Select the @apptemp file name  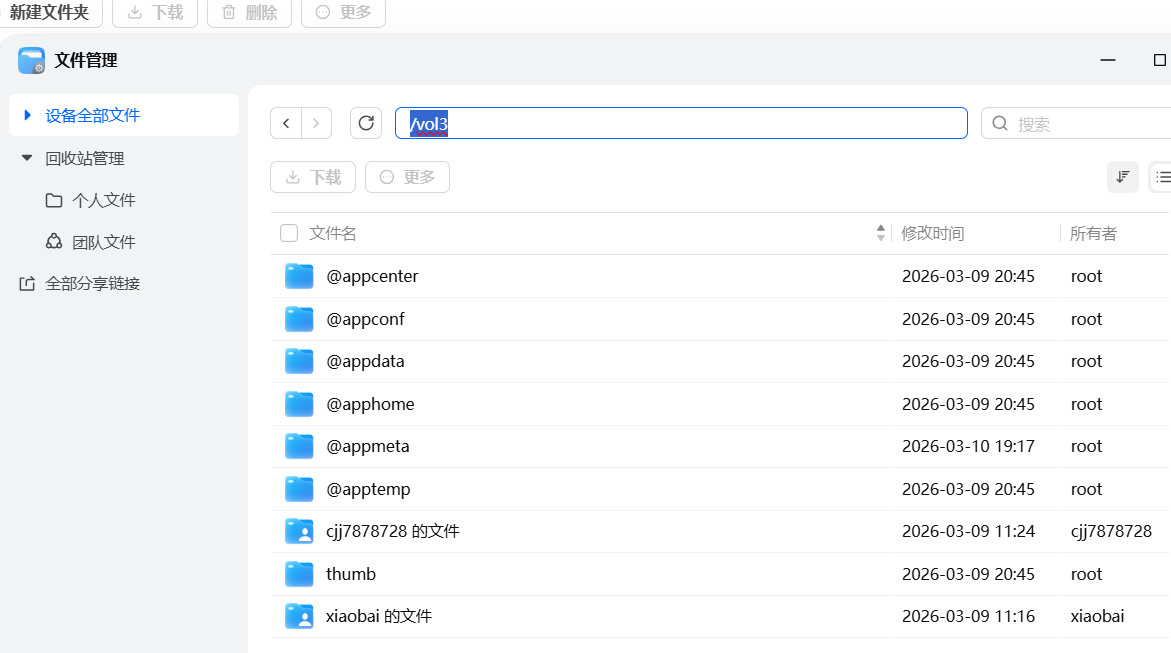(368, 489)
